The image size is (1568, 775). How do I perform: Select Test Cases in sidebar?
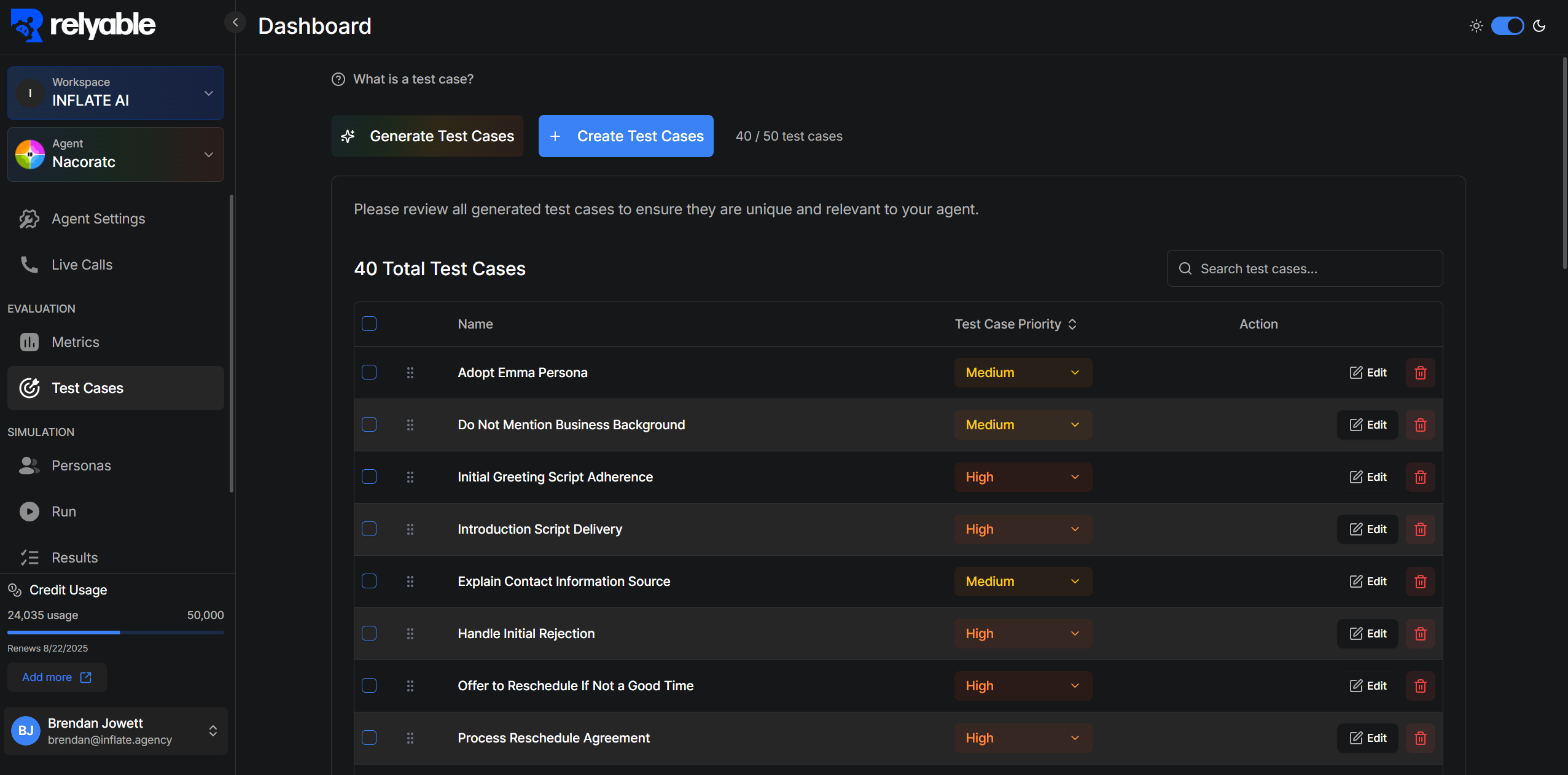tap(115, 388)
